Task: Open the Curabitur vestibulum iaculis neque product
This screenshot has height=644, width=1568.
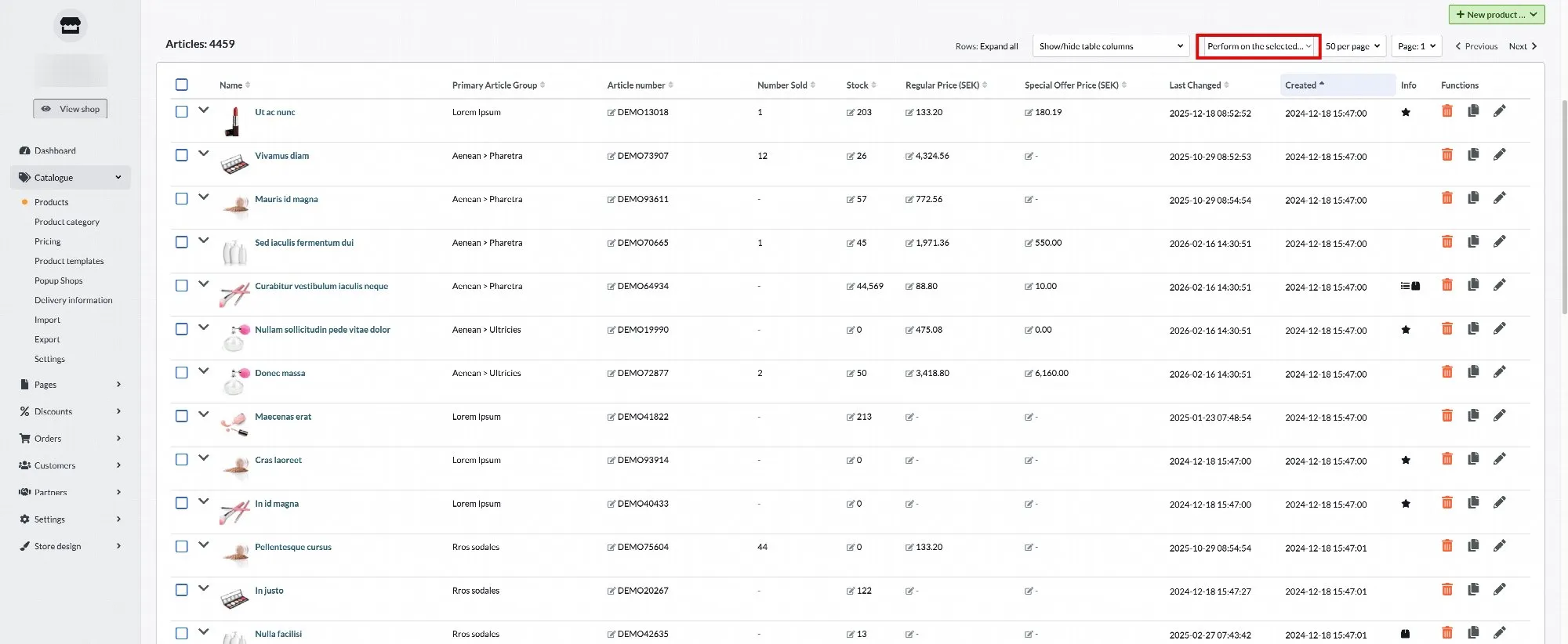Action: point(321,286)
